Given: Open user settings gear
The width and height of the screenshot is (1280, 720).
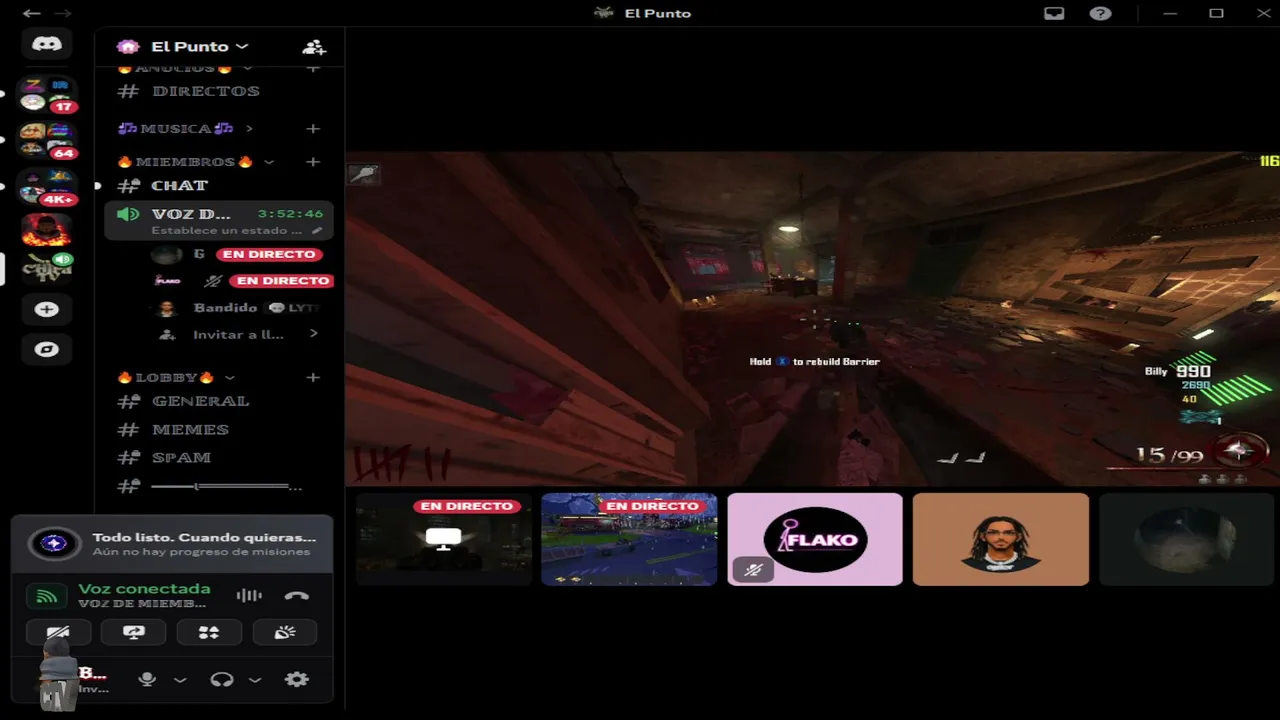Looking at the screenshot, I should 296,679.
